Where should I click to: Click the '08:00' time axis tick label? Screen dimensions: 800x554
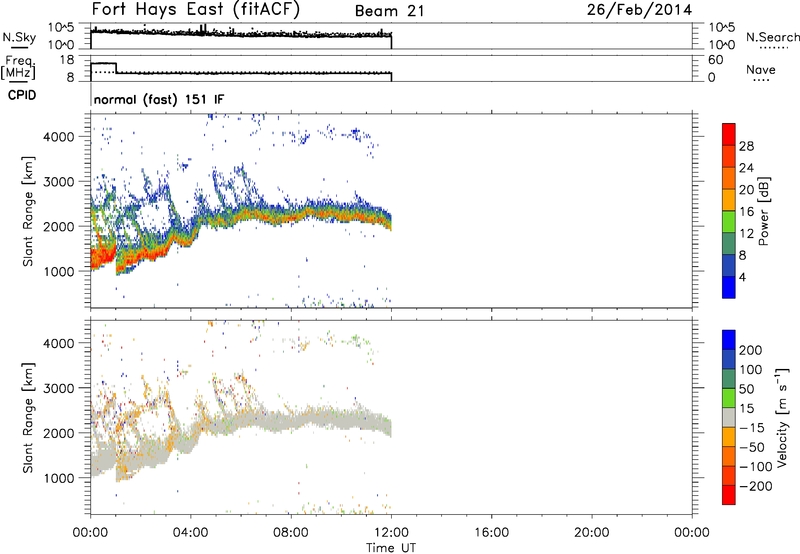pyautogui.click(x=291, y=533)
